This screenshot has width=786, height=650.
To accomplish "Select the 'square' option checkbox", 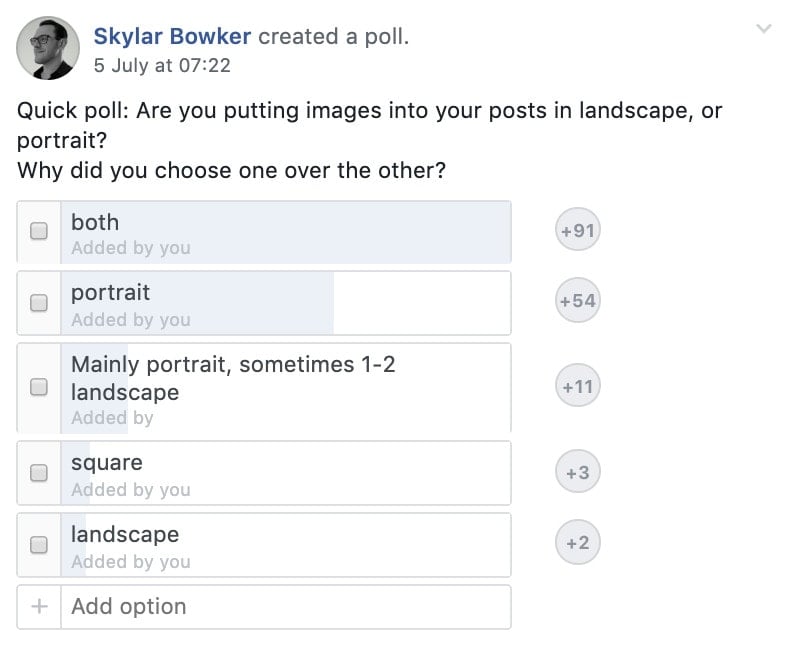I will [x=39, y=473].
